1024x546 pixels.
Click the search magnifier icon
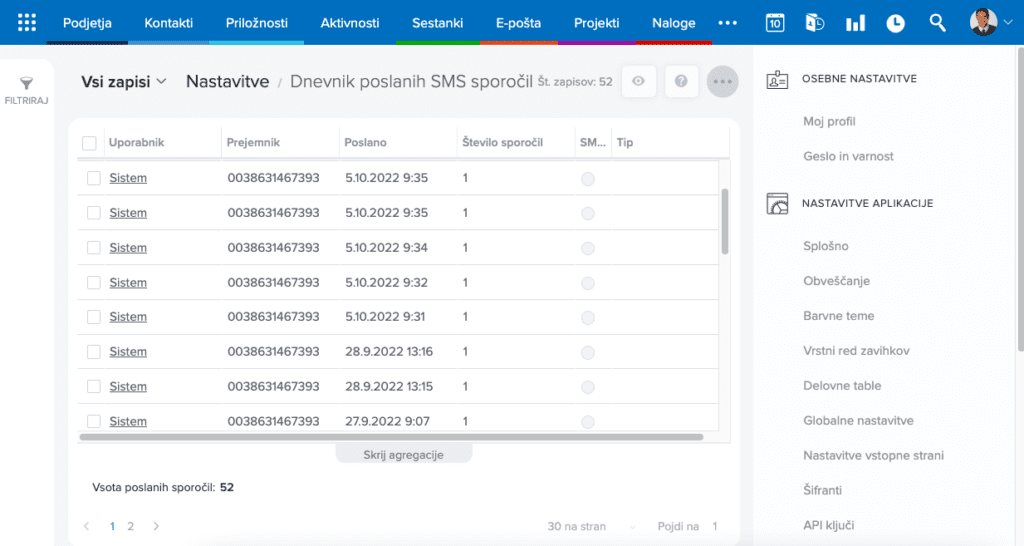(937, 23)
